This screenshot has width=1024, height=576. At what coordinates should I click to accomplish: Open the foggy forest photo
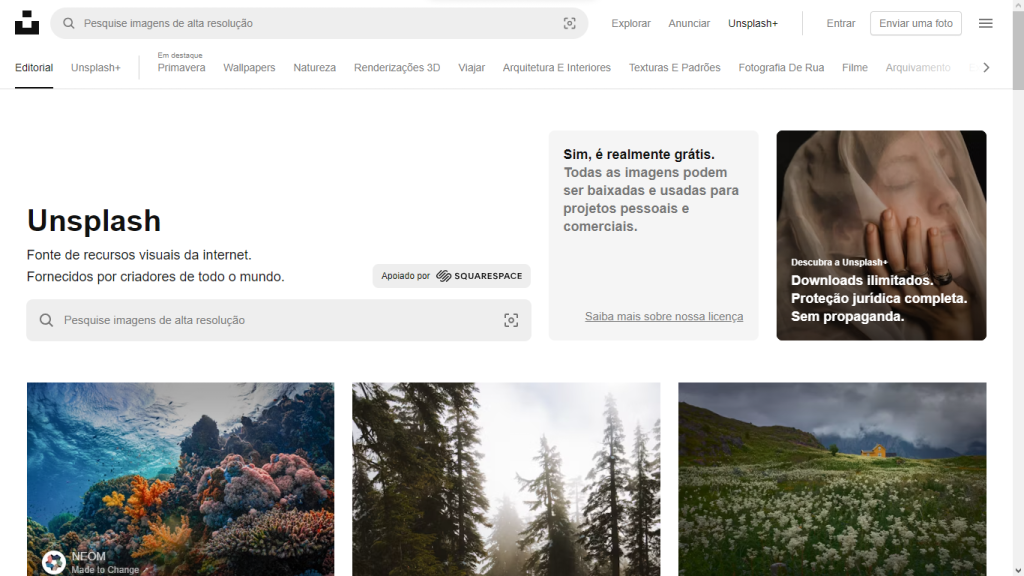[x=506, y=478]
